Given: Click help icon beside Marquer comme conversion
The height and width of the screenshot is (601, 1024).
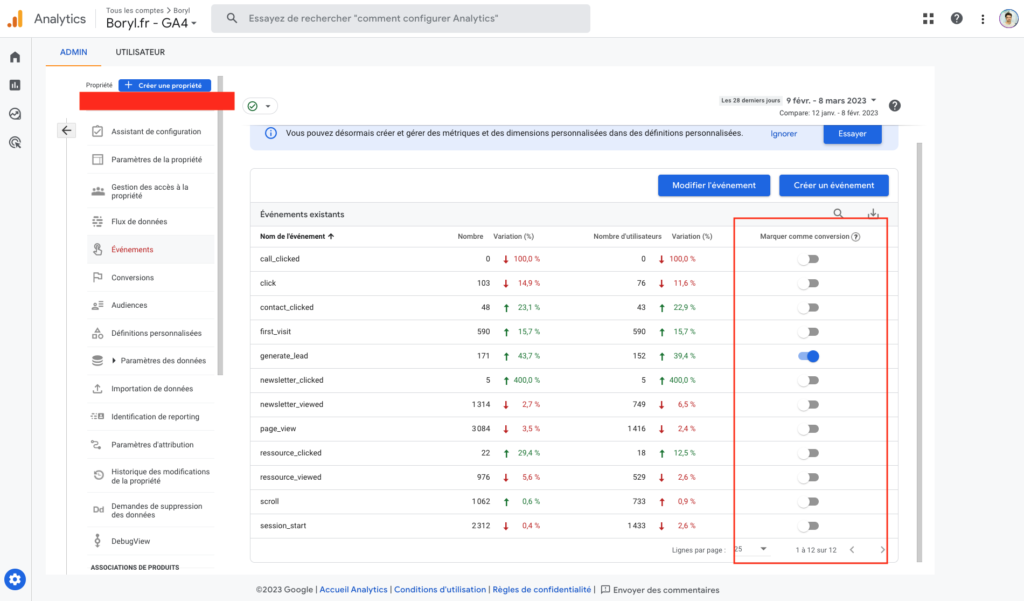Looking at the screenshot, I should coord(856,236).
